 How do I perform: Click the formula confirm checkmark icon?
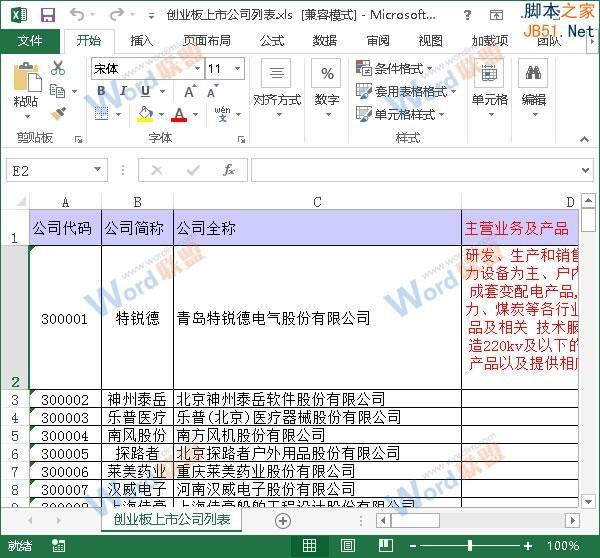(193, 170)
